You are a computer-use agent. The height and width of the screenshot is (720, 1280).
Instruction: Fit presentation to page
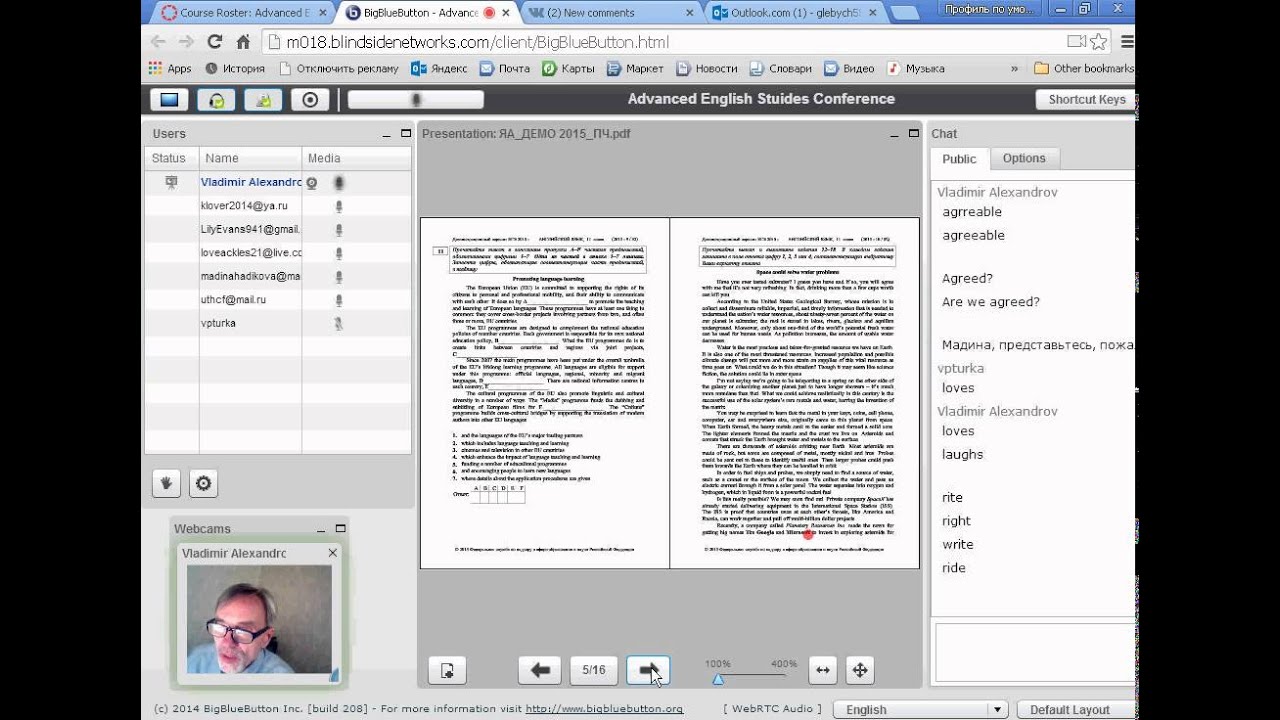coord(860,670)
